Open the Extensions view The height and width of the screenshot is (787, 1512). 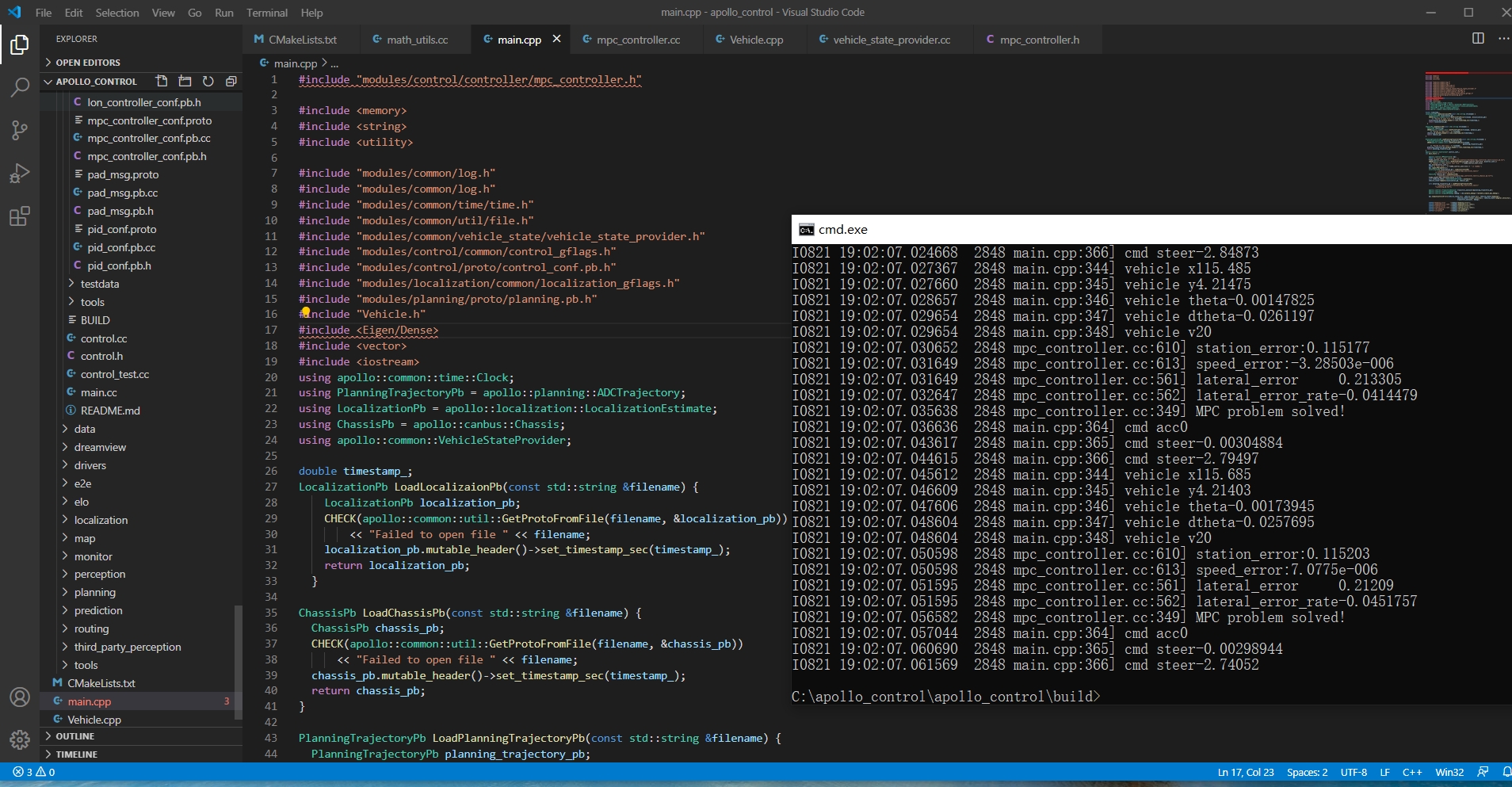coord(20,216)
